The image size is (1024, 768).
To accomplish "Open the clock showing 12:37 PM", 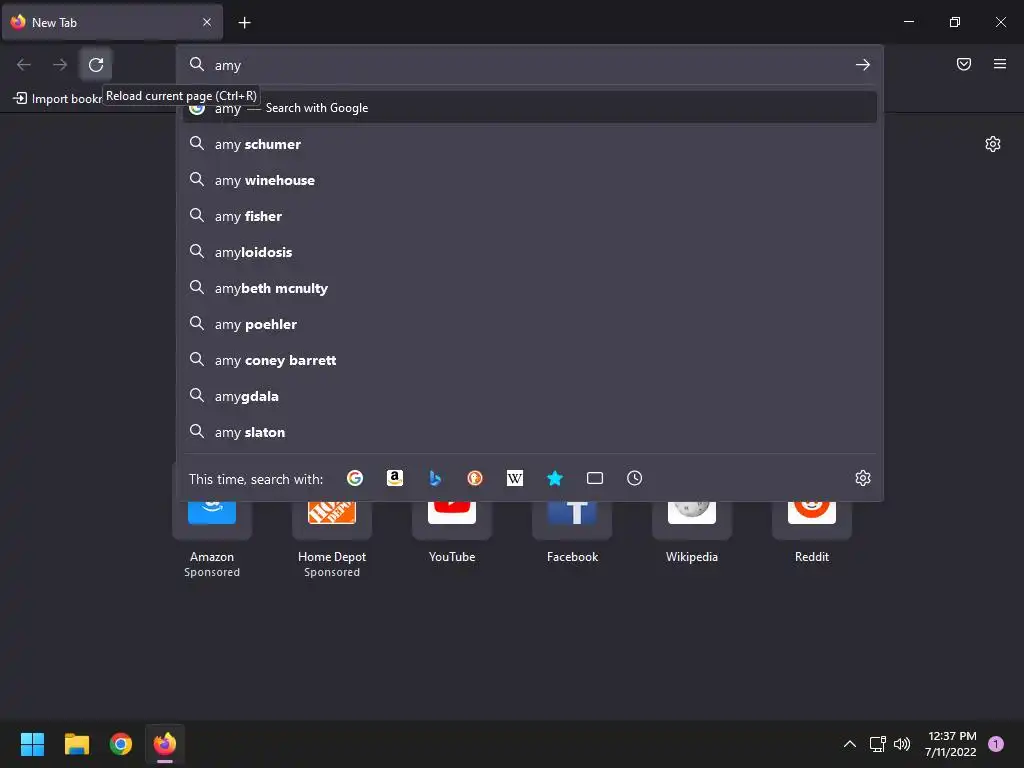I will pyautogui.click(x=950, y=744).
